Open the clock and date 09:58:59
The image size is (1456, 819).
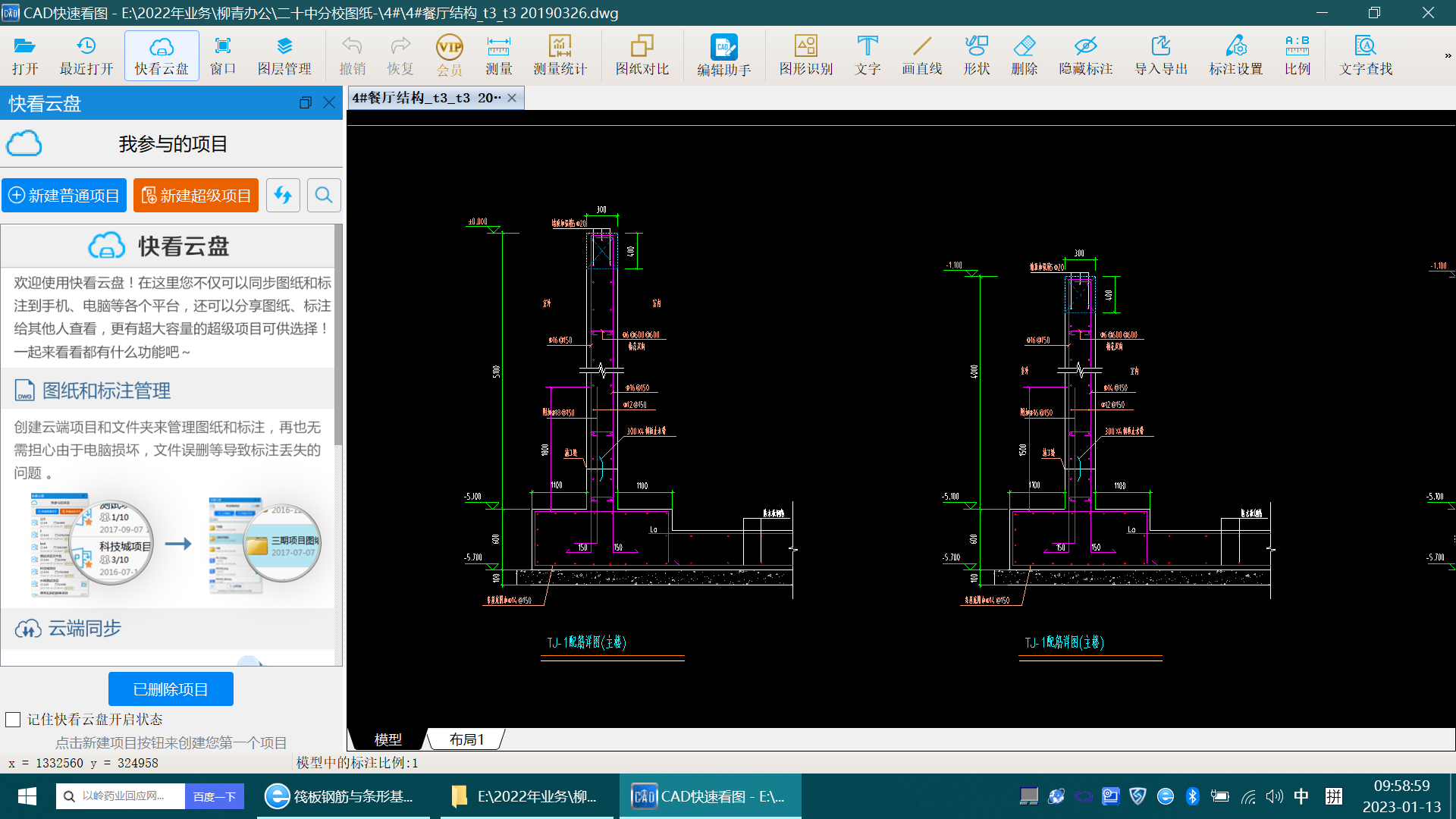(x=1401, y=796)
